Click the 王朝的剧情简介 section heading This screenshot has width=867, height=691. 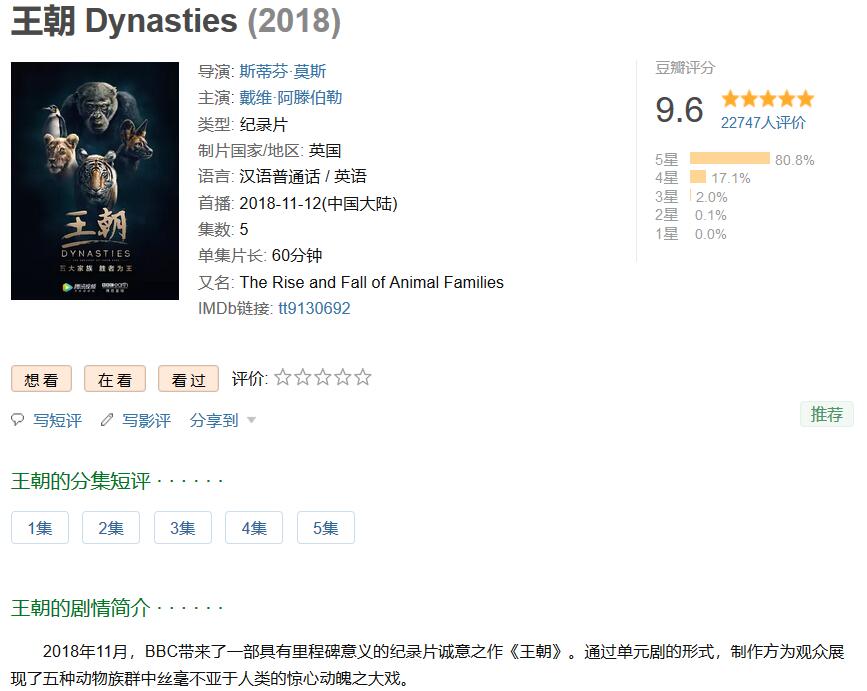81,608
